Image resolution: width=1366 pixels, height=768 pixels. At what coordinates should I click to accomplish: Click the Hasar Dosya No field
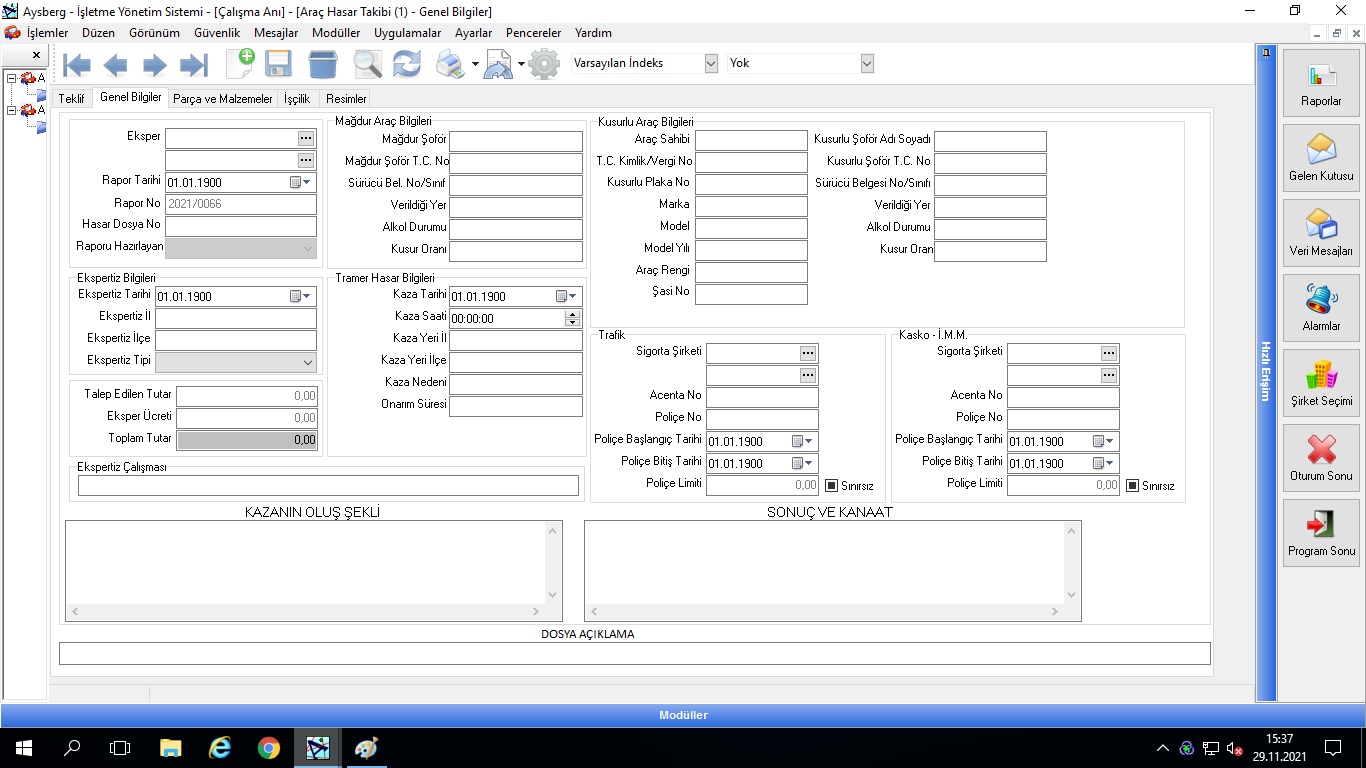(x=240, y=226)
